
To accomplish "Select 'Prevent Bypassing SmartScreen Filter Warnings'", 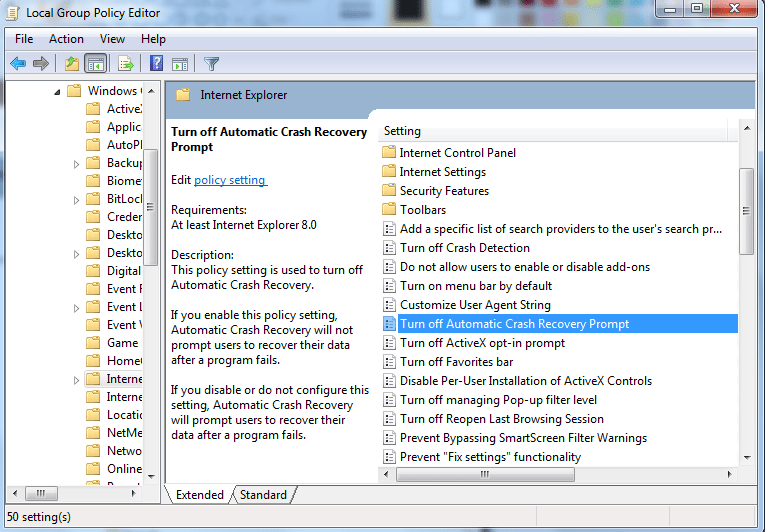I will coord(523,438).
